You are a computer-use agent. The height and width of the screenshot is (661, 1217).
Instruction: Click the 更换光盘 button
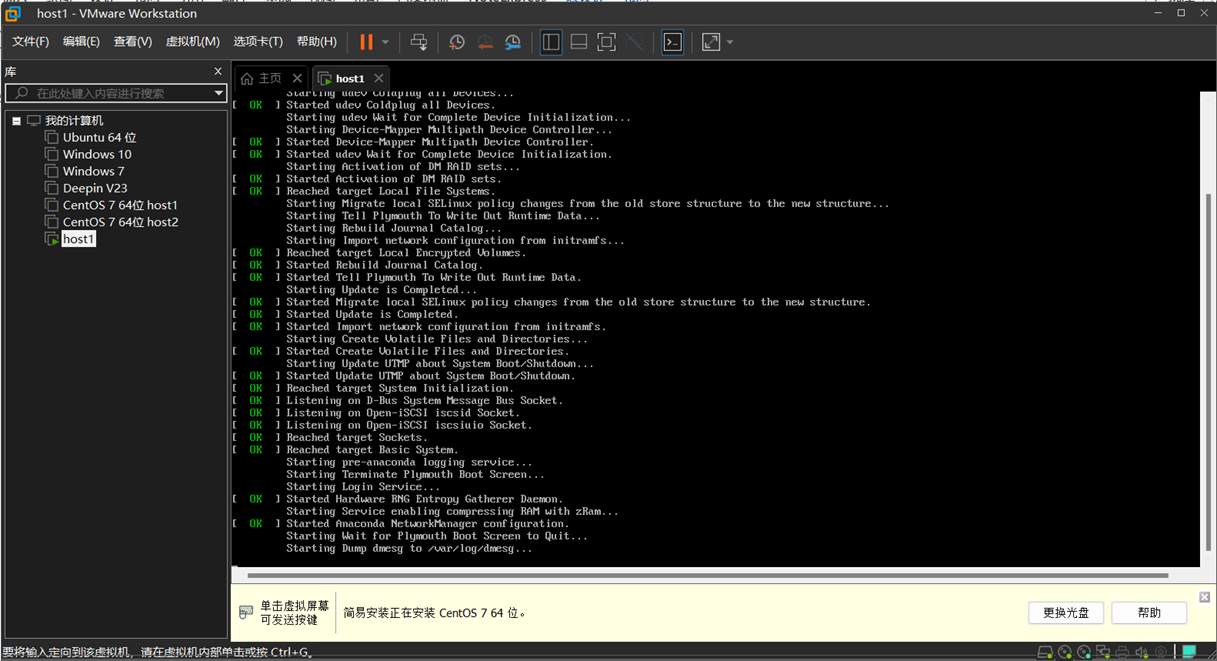[1065, 613]
